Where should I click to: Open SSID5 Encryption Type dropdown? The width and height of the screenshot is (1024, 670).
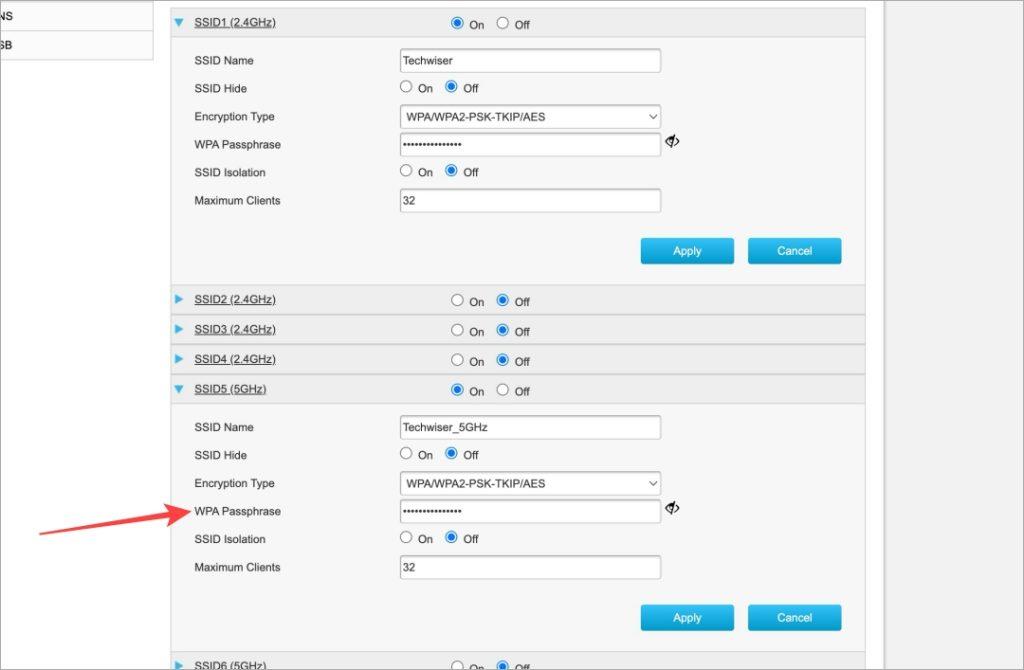(530, 483)
